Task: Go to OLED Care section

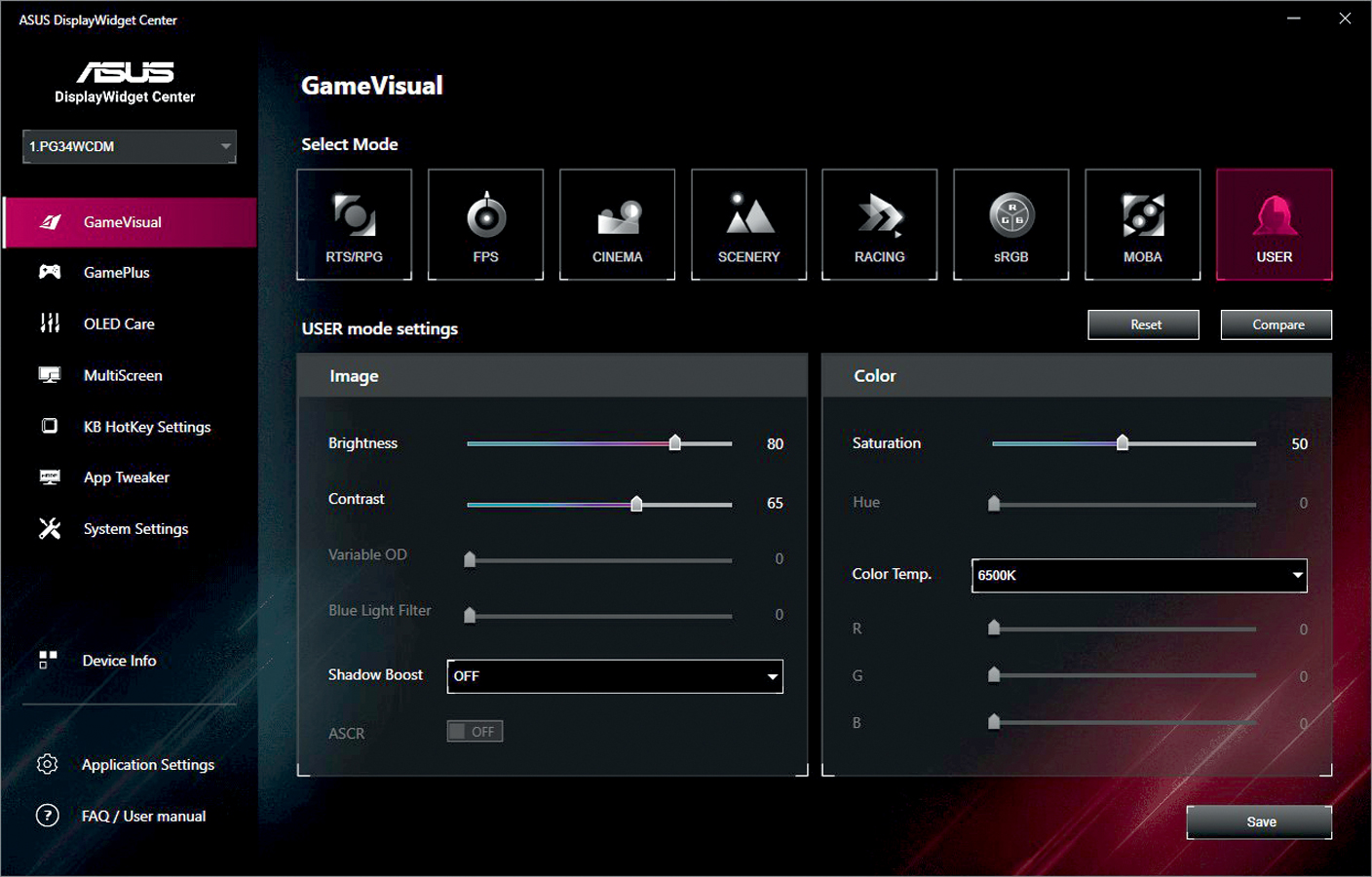Action: pos(119,324)
